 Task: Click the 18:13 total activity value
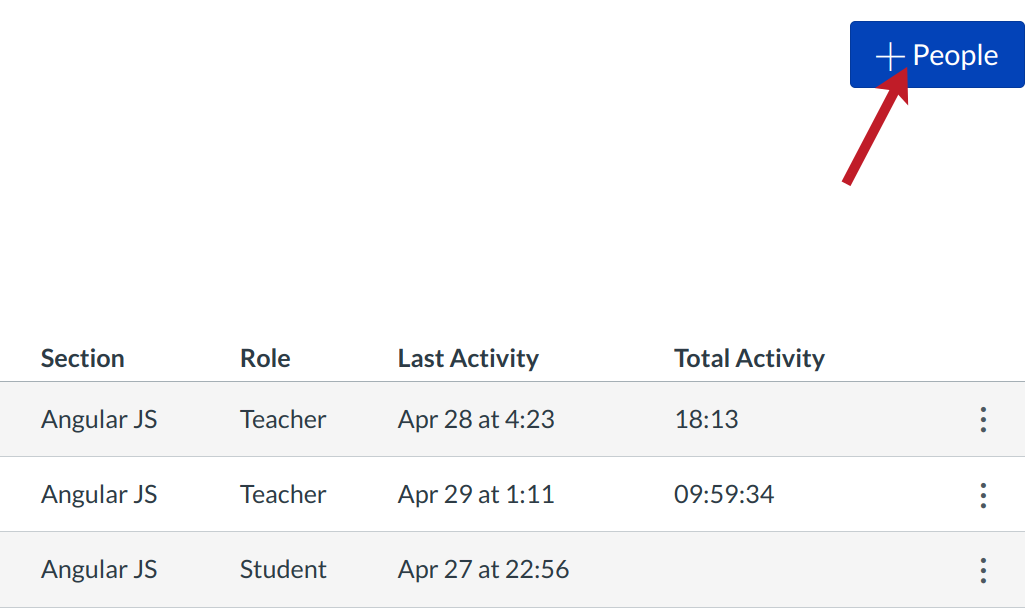pyautogui.click(x=706, y=420)
